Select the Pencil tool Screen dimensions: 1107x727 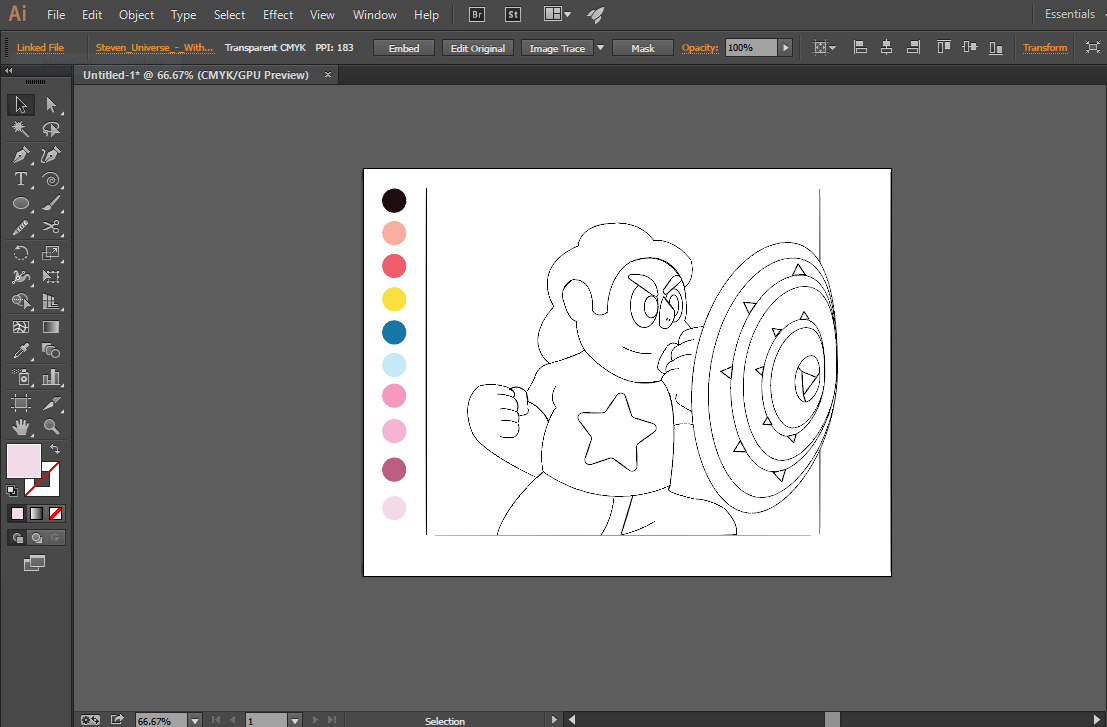tap(20, 227)
